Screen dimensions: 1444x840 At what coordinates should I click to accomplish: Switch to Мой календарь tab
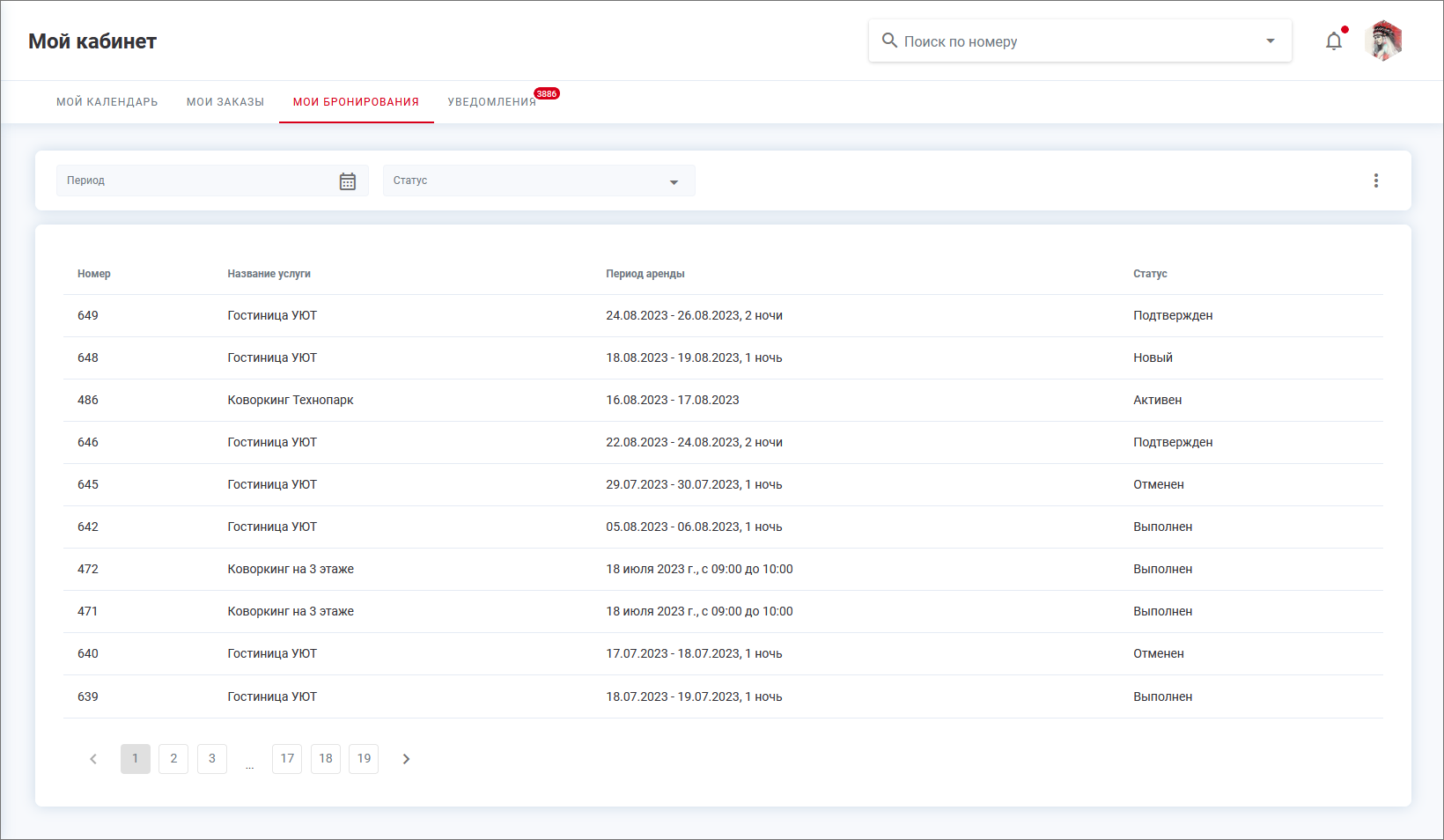(x=107, y=102)
